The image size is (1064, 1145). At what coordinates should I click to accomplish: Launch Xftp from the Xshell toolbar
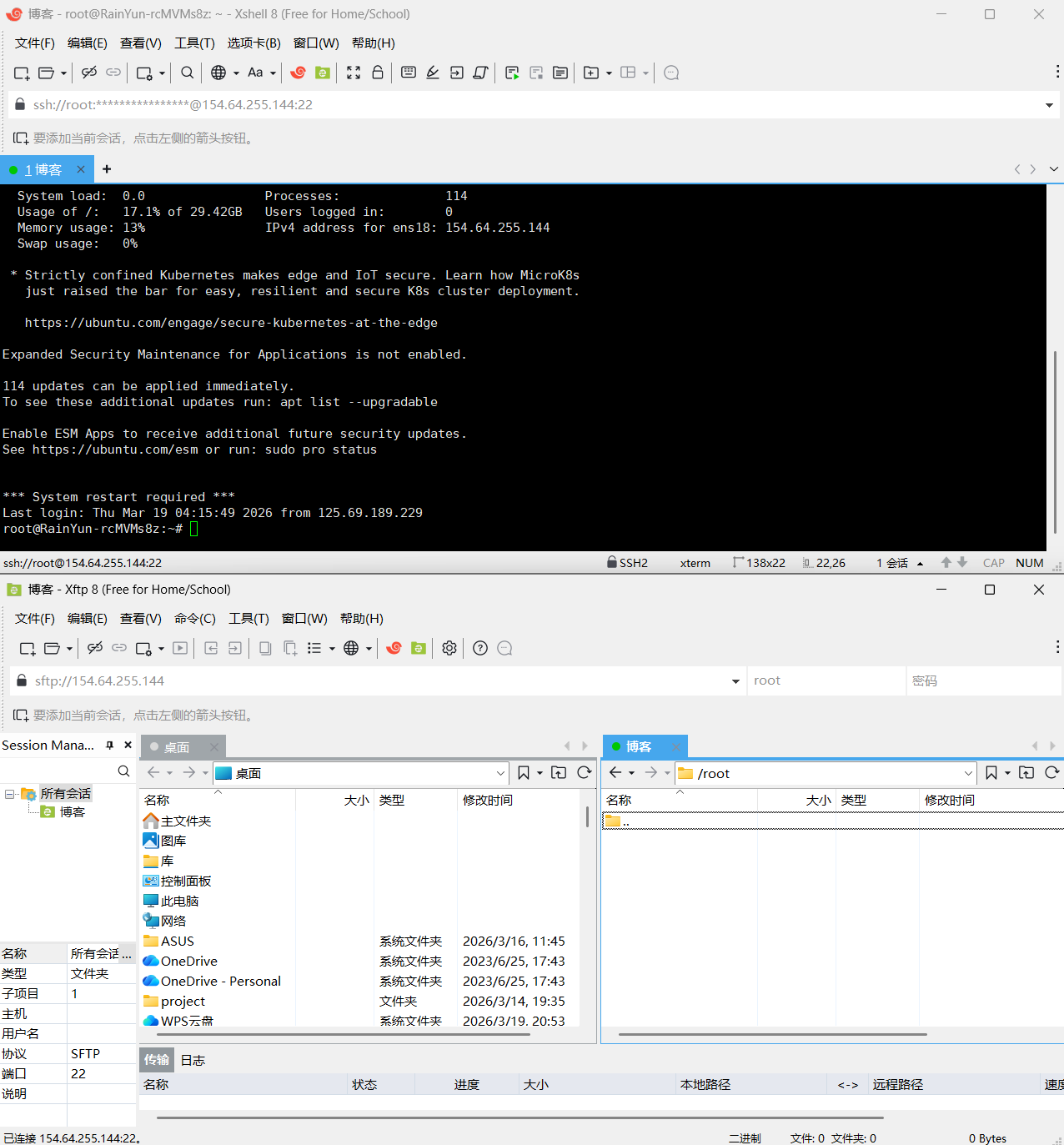[323, 73]
